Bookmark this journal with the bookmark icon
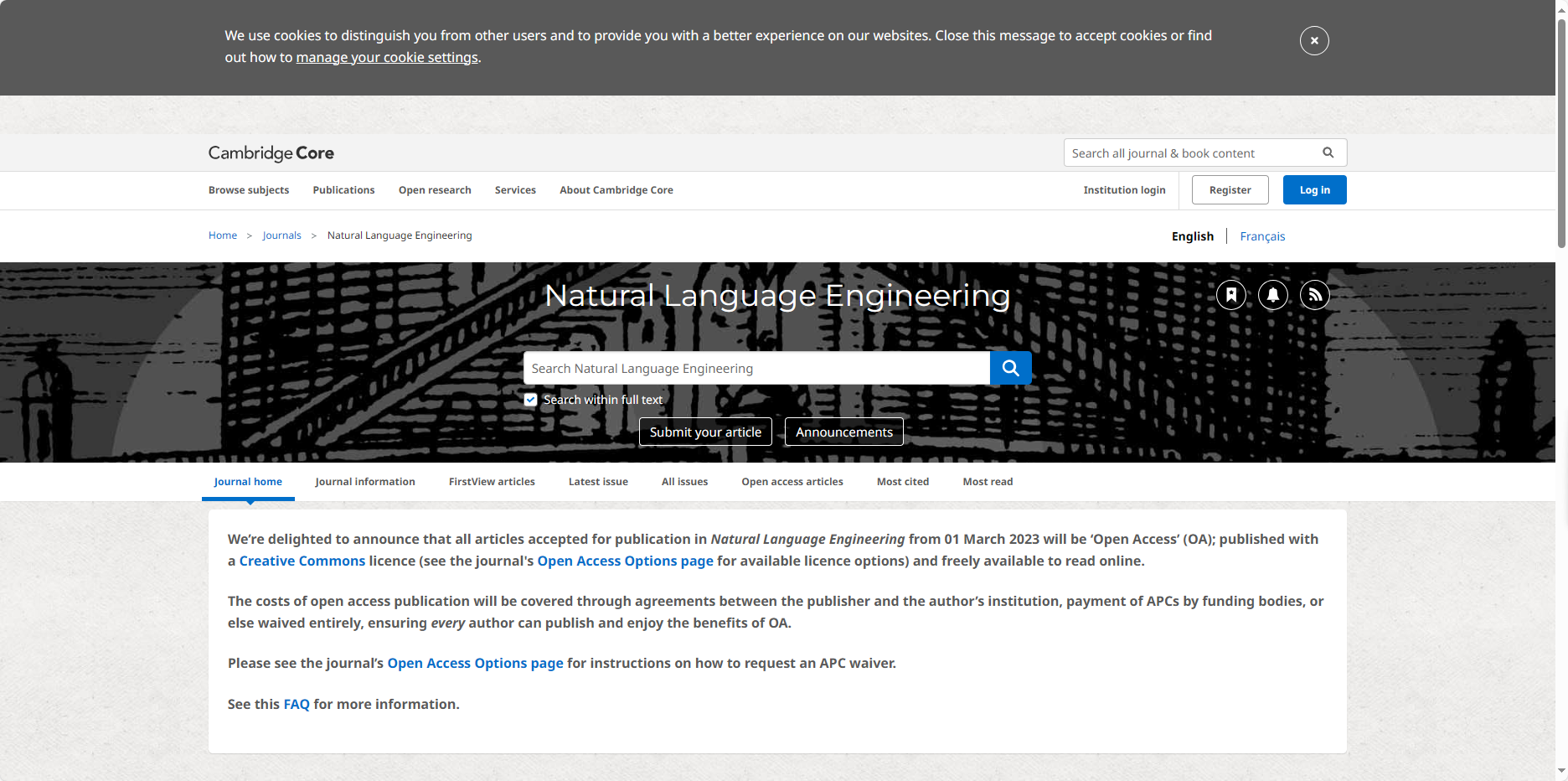 [1231, 295]
